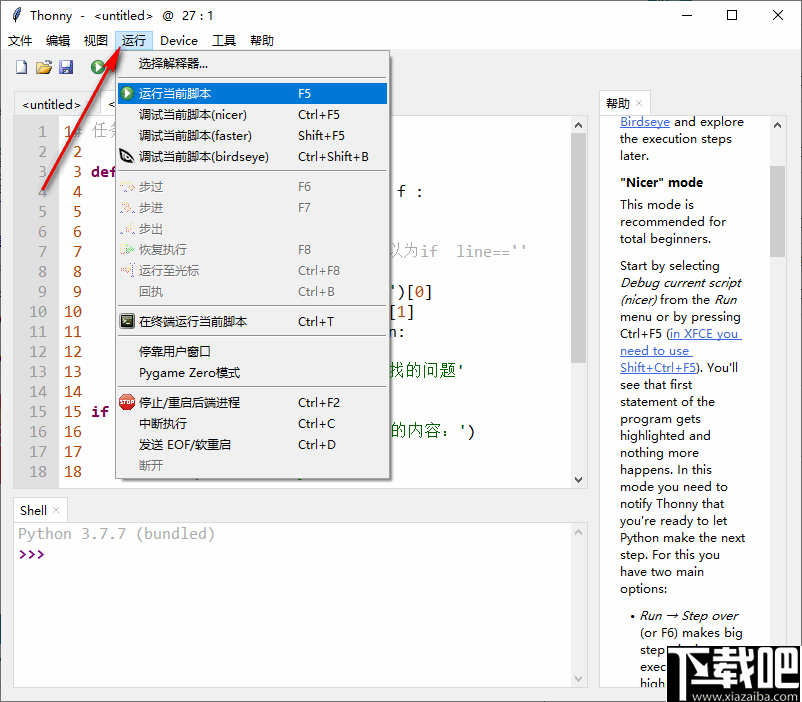Click the editor vertical scrollbar thumb
Screen dimensions: 802x702
pyautogui.click(x=578, y=248)
